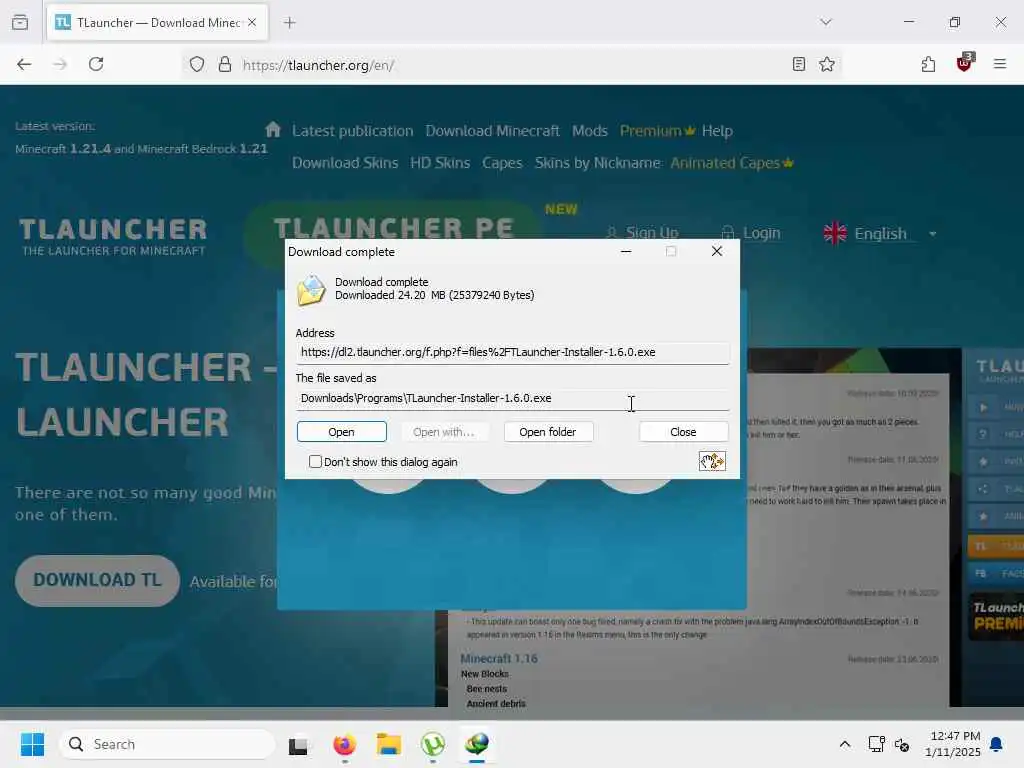Reload the TLauncher page

pos(96,64)
